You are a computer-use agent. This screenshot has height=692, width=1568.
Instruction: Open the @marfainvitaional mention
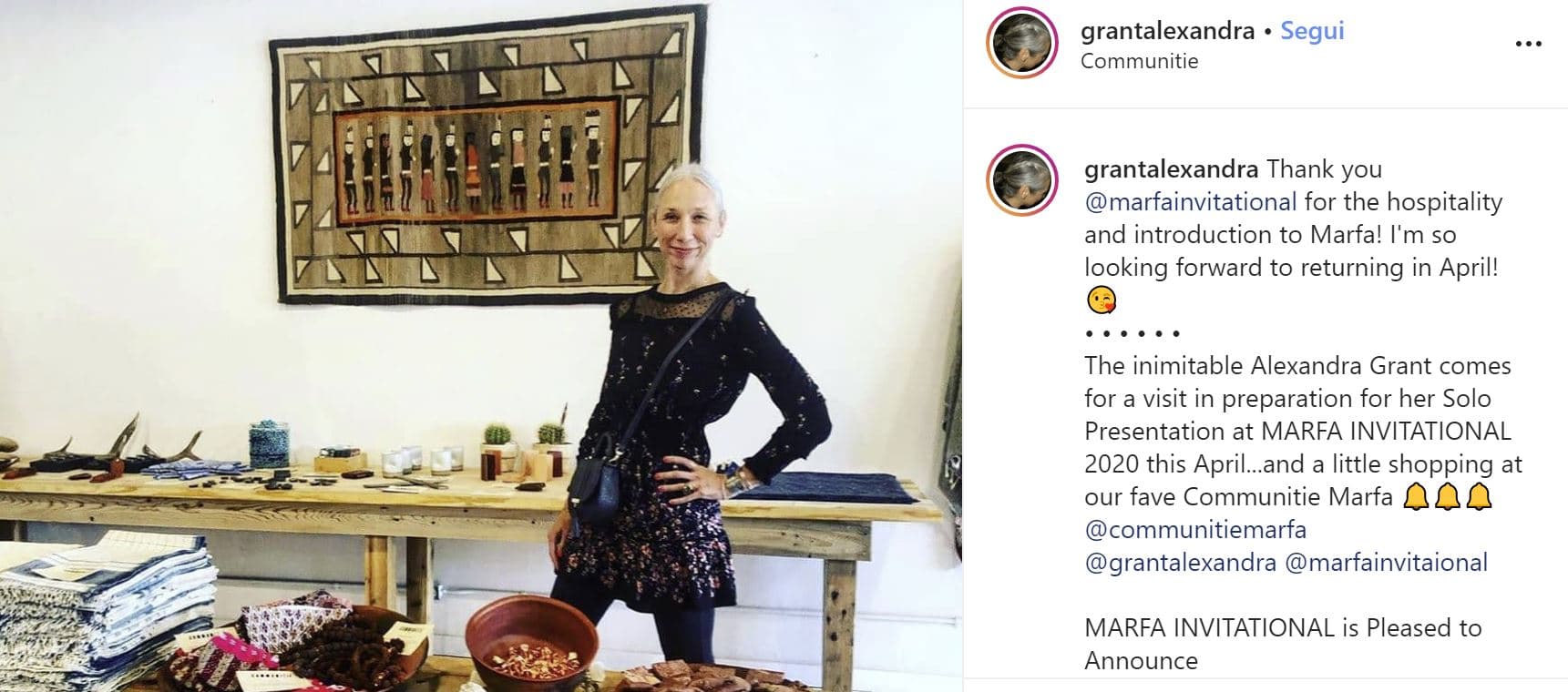tap(1386, 562)
